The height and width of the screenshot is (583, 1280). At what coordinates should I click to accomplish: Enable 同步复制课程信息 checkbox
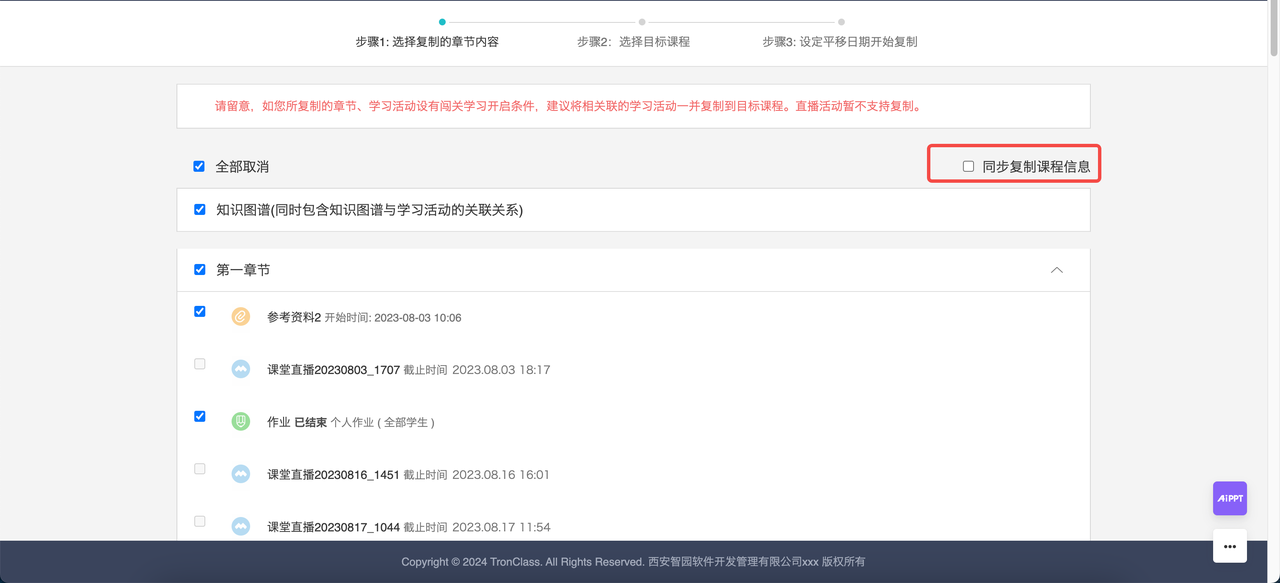968,166
